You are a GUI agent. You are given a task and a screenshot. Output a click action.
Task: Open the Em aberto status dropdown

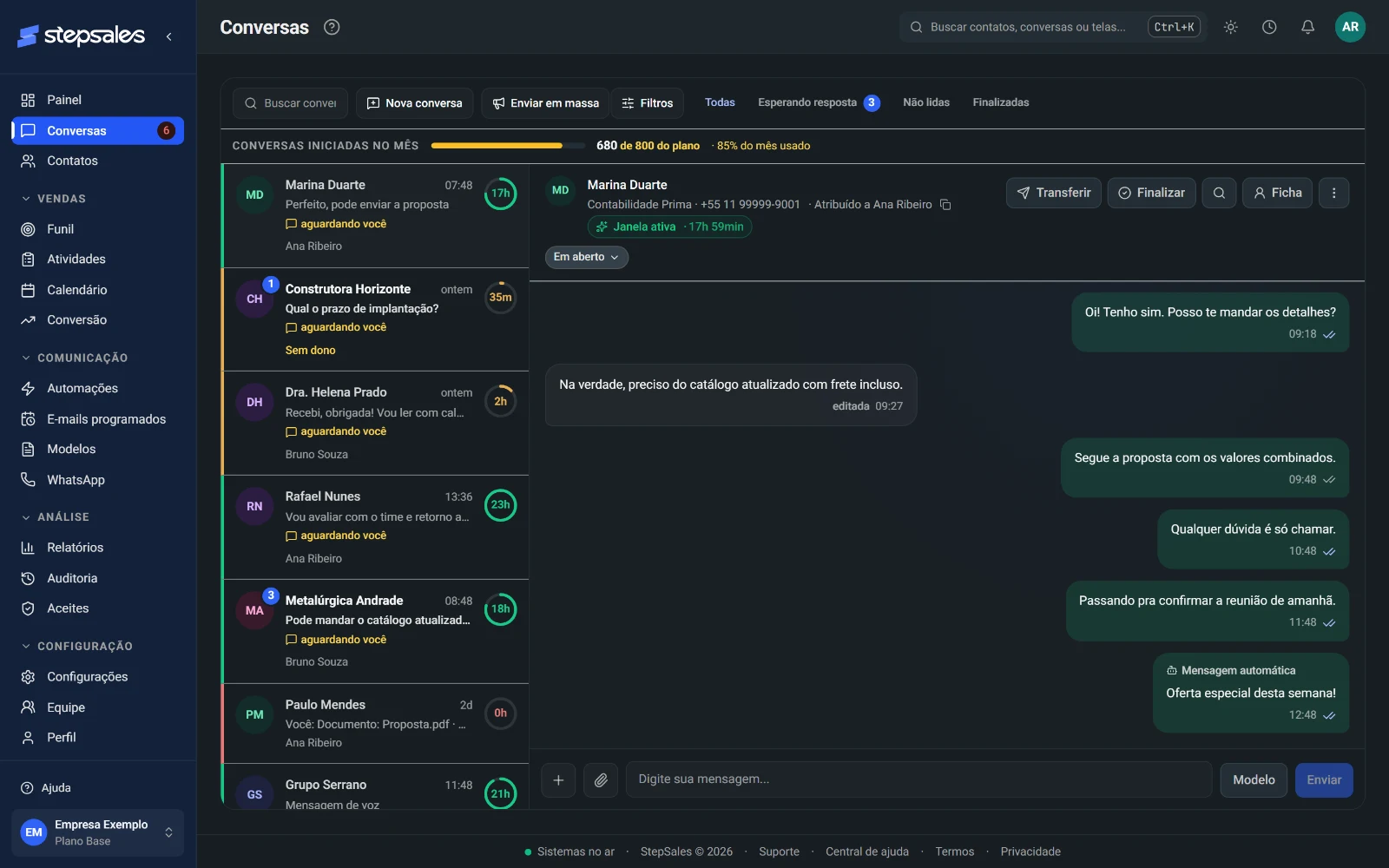[587, 257]
